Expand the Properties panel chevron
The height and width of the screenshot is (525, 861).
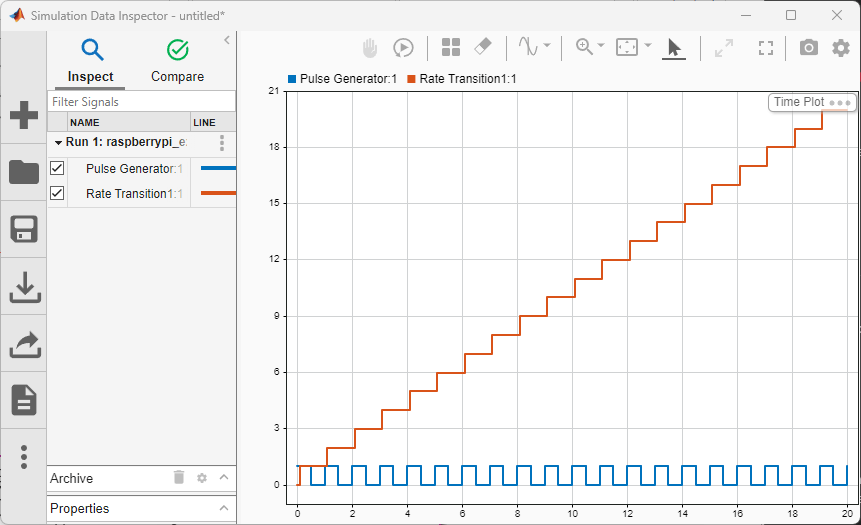(224, 508)
